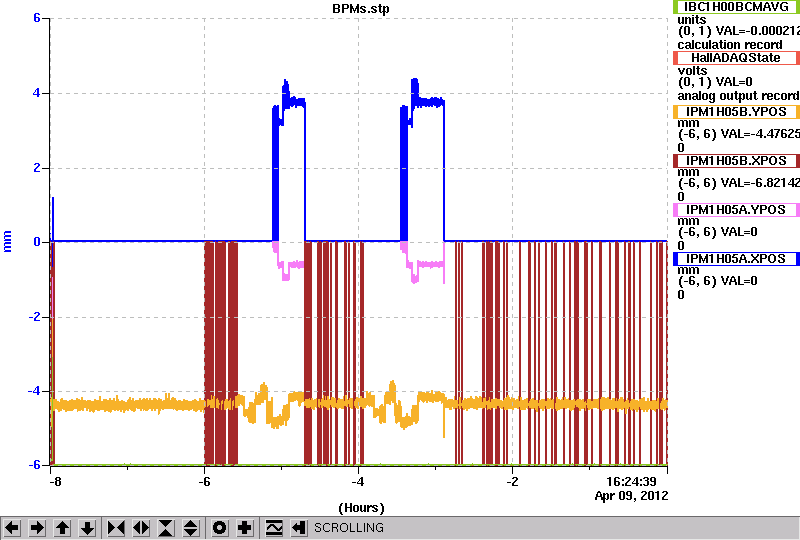Select the IBC1H00BCMAVG curve in legend

[x=736, y=7]
